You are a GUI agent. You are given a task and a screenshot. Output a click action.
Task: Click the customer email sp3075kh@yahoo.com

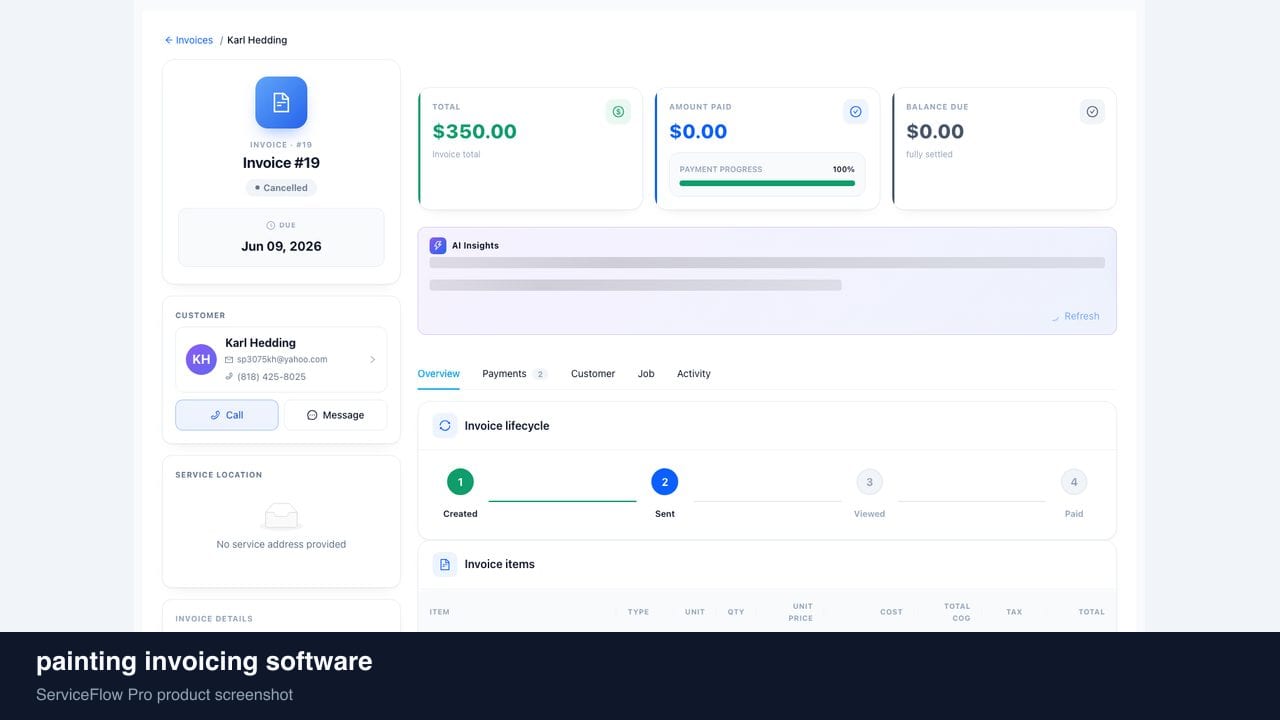pyautogui.click(x=282, y=359)
